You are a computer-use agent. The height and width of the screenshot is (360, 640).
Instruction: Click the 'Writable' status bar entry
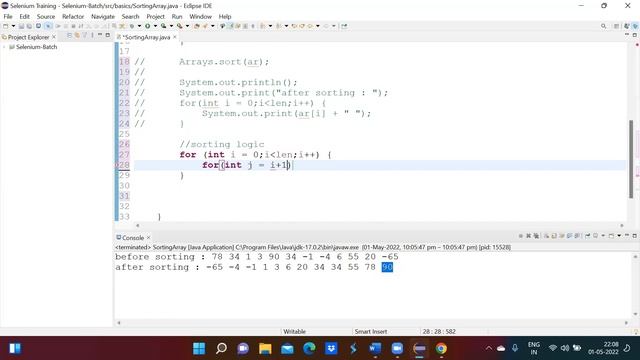tap(294, 331)
